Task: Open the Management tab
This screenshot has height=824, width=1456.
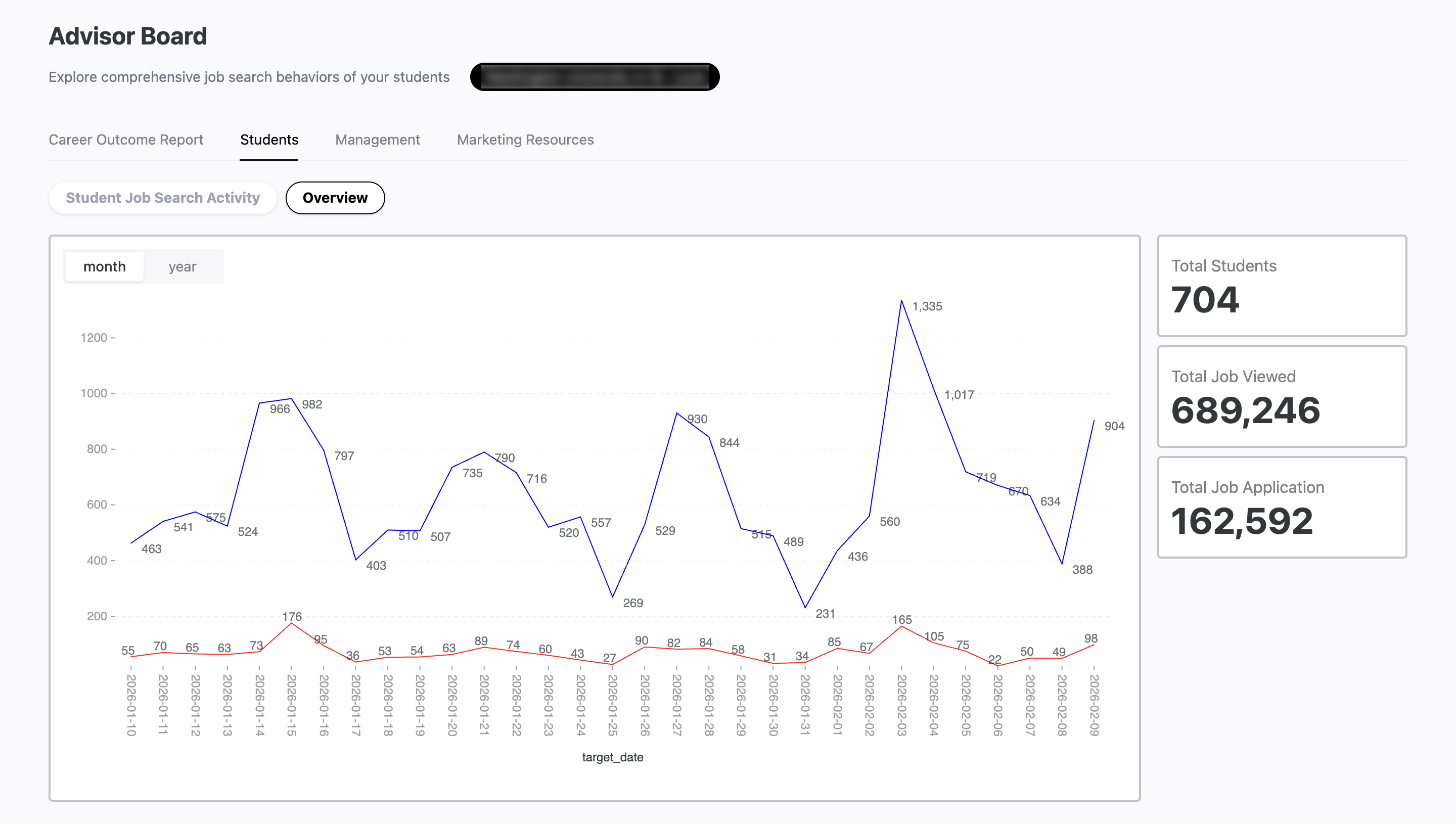Action: pyautogui.click(x=378, y=139)
